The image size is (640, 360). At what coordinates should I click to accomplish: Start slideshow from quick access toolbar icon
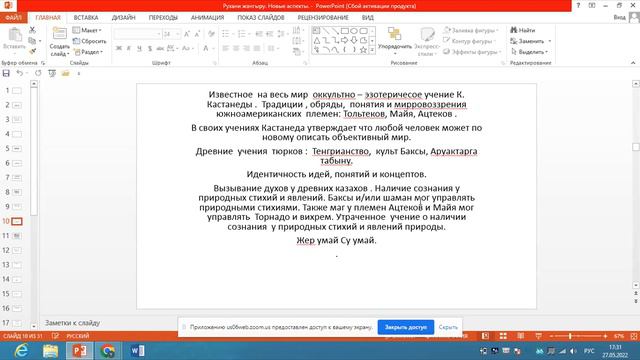click(52, 73)
